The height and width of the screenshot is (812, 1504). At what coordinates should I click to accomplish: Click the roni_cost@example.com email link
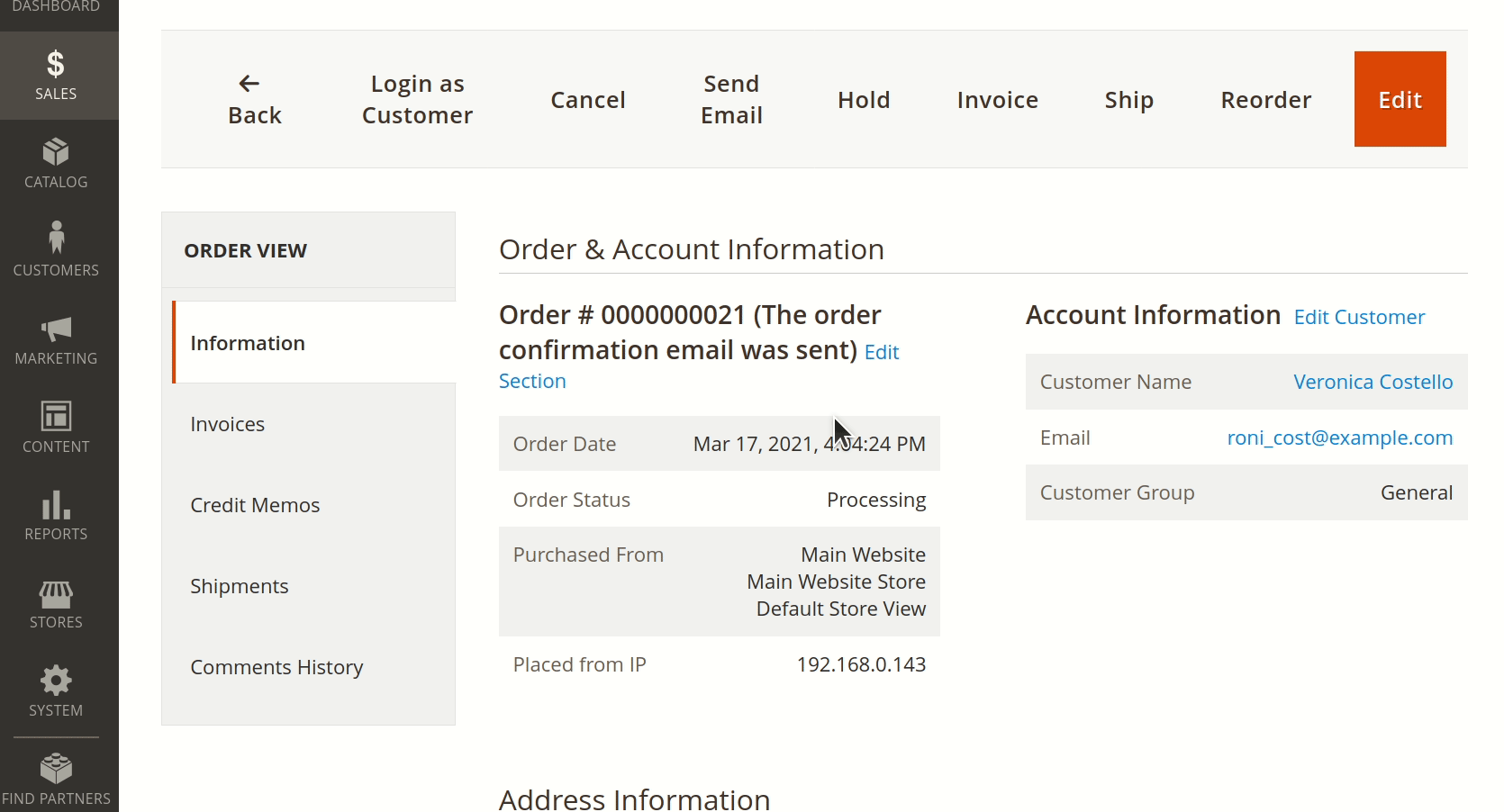(1339, 438)
